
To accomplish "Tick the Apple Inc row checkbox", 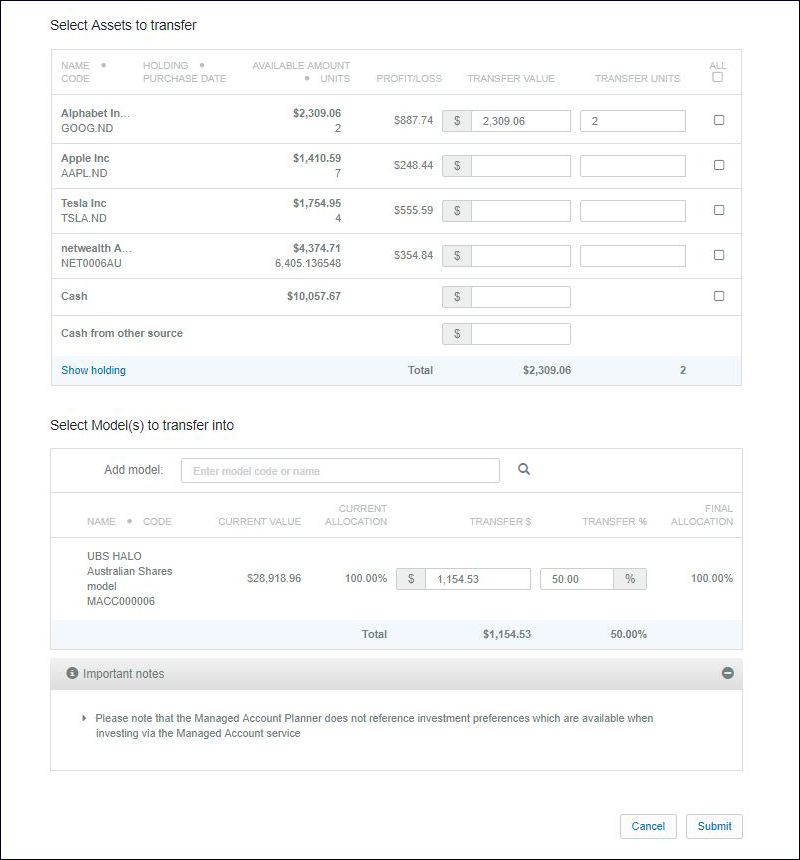I will 718,165.
